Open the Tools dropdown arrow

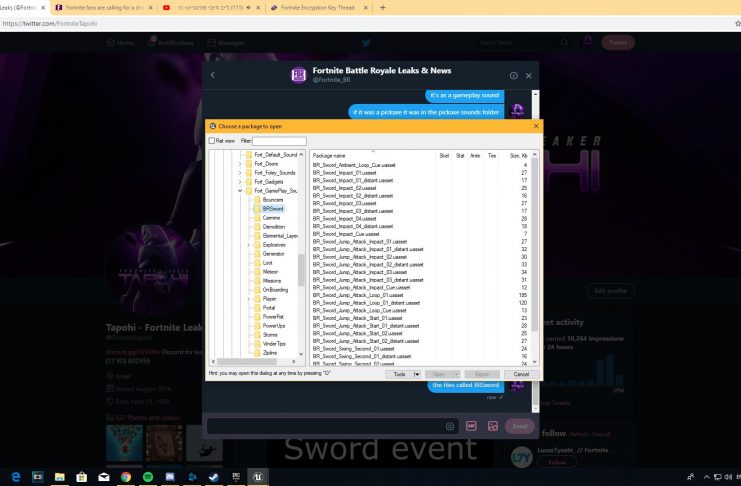point(417,374)
